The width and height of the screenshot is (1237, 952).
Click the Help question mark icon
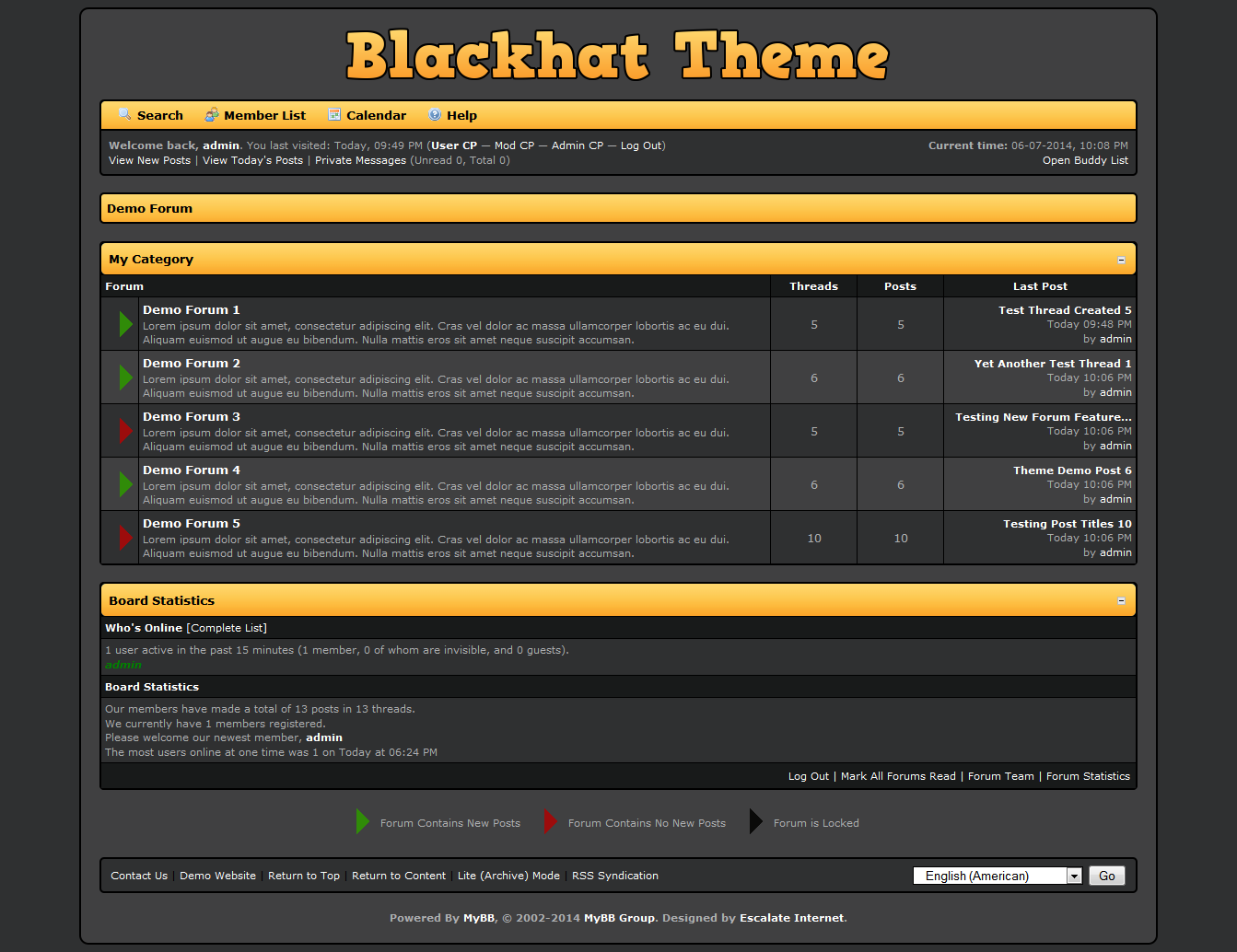pos(435,115)
